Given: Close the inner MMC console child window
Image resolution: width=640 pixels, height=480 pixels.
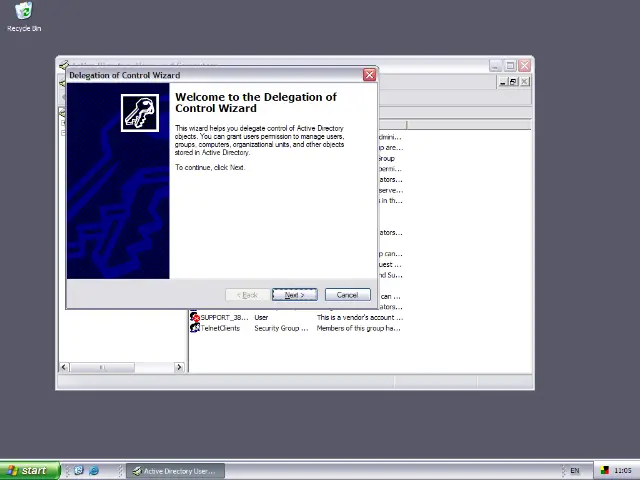Looking at the screenshot, I should point(525,82).
